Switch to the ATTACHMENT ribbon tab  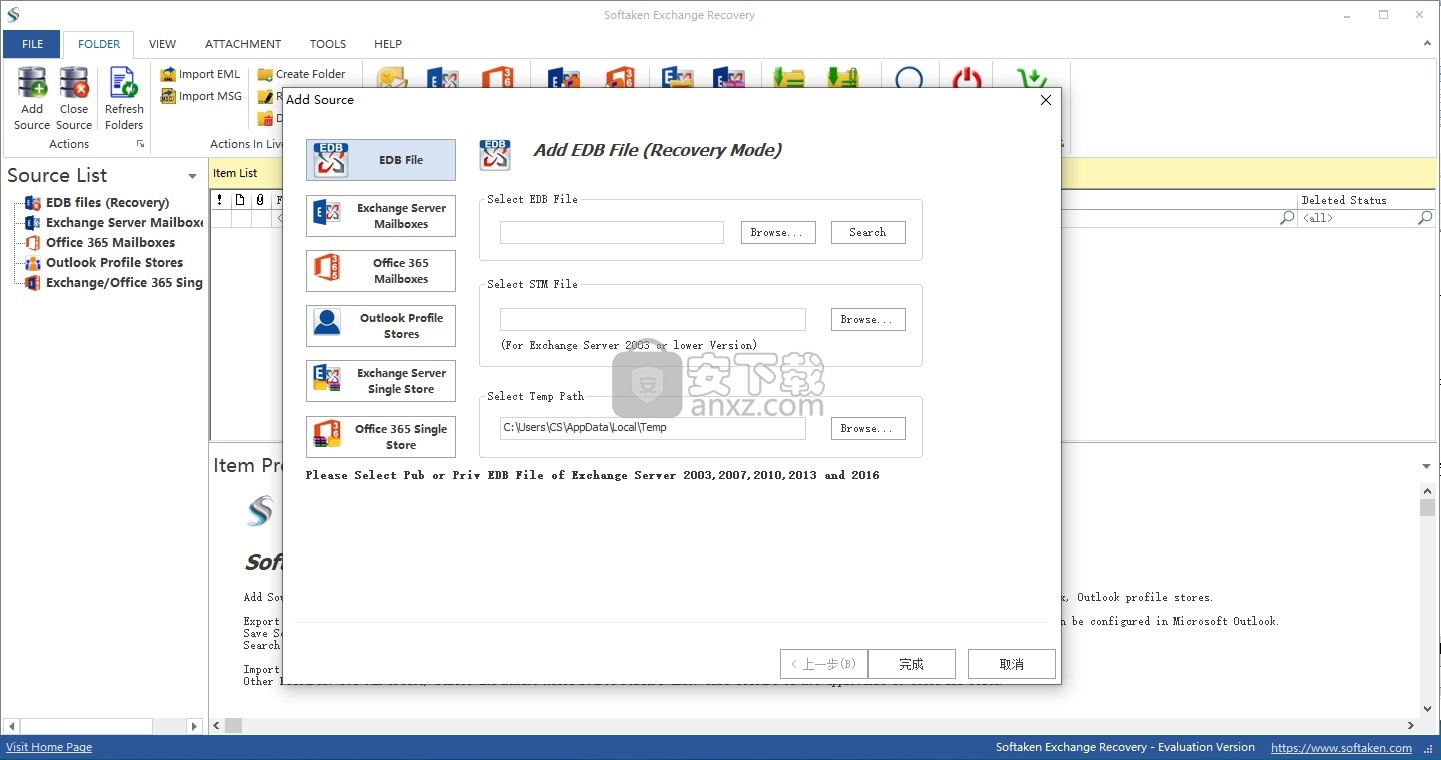[x=243, y=44]
